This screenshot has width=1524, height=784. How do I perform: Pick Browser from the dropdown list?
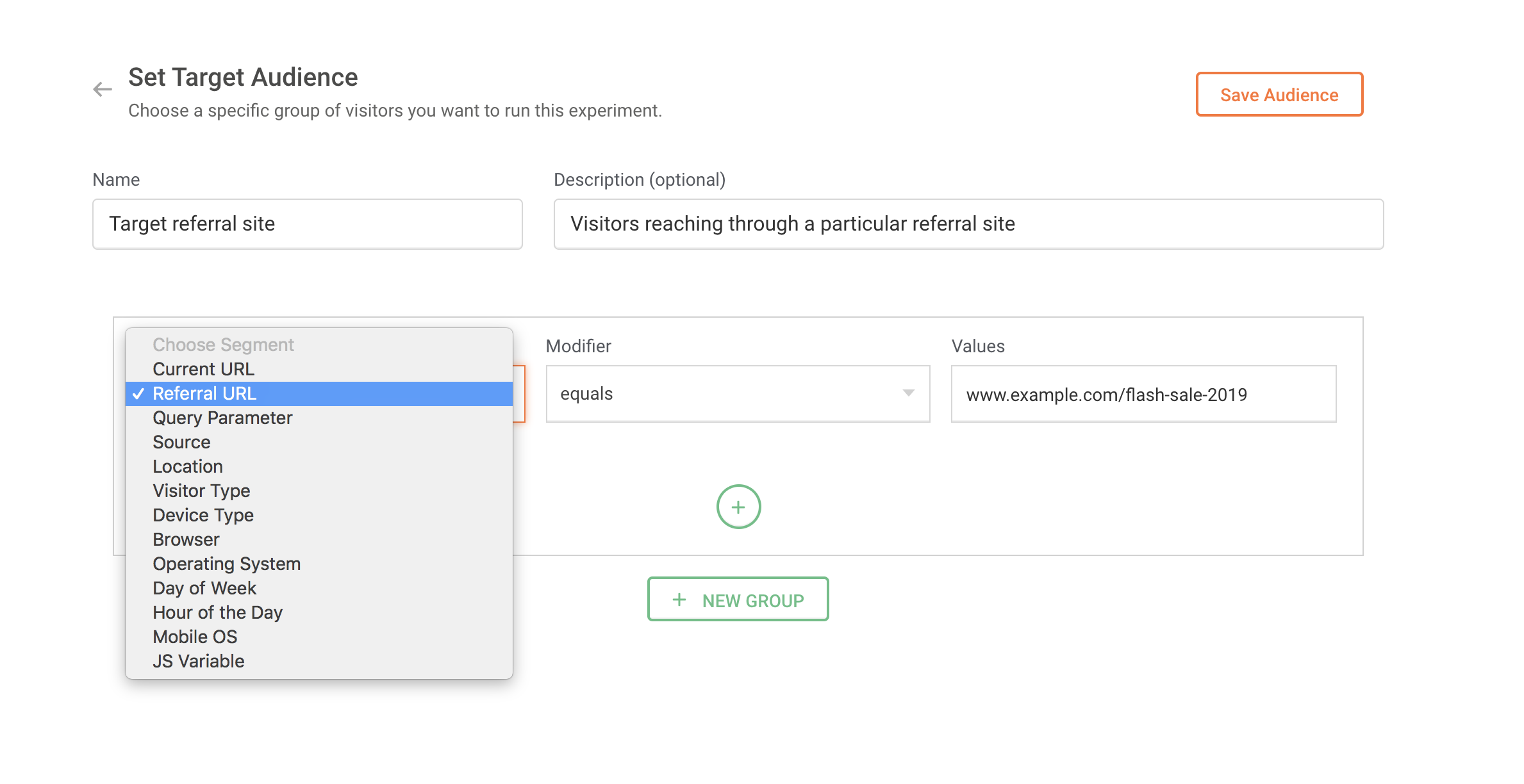click(186, 540)
